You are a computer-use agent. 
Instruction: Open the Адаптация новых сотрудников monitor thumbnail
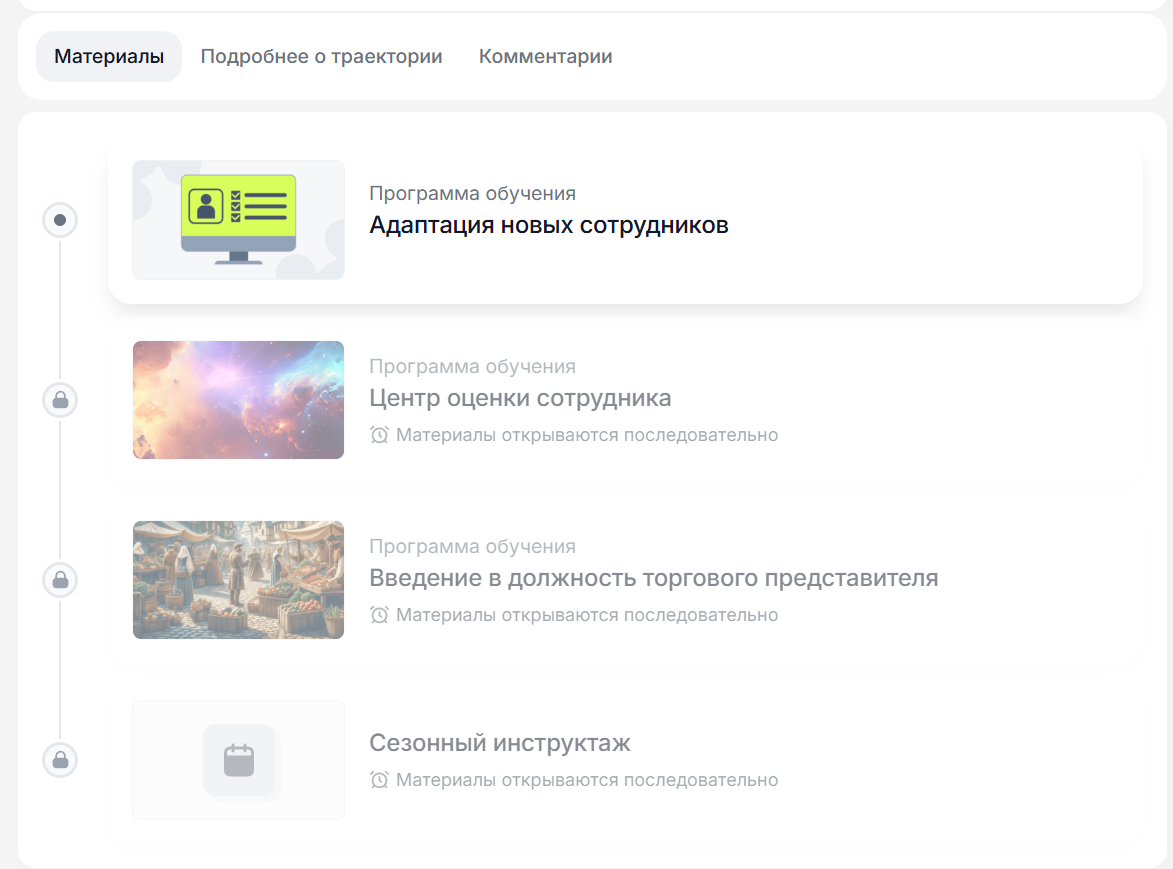239,220
